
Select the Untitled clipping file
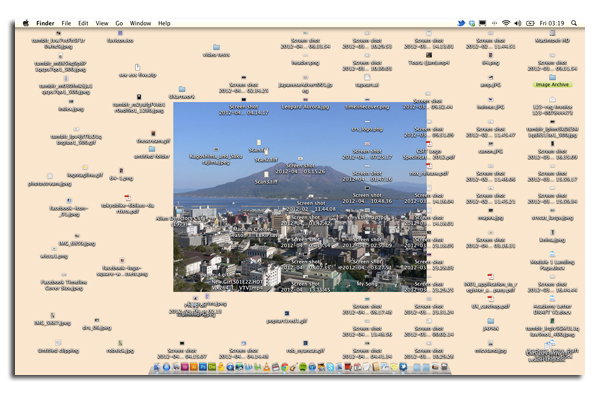[x=58, y=347]
